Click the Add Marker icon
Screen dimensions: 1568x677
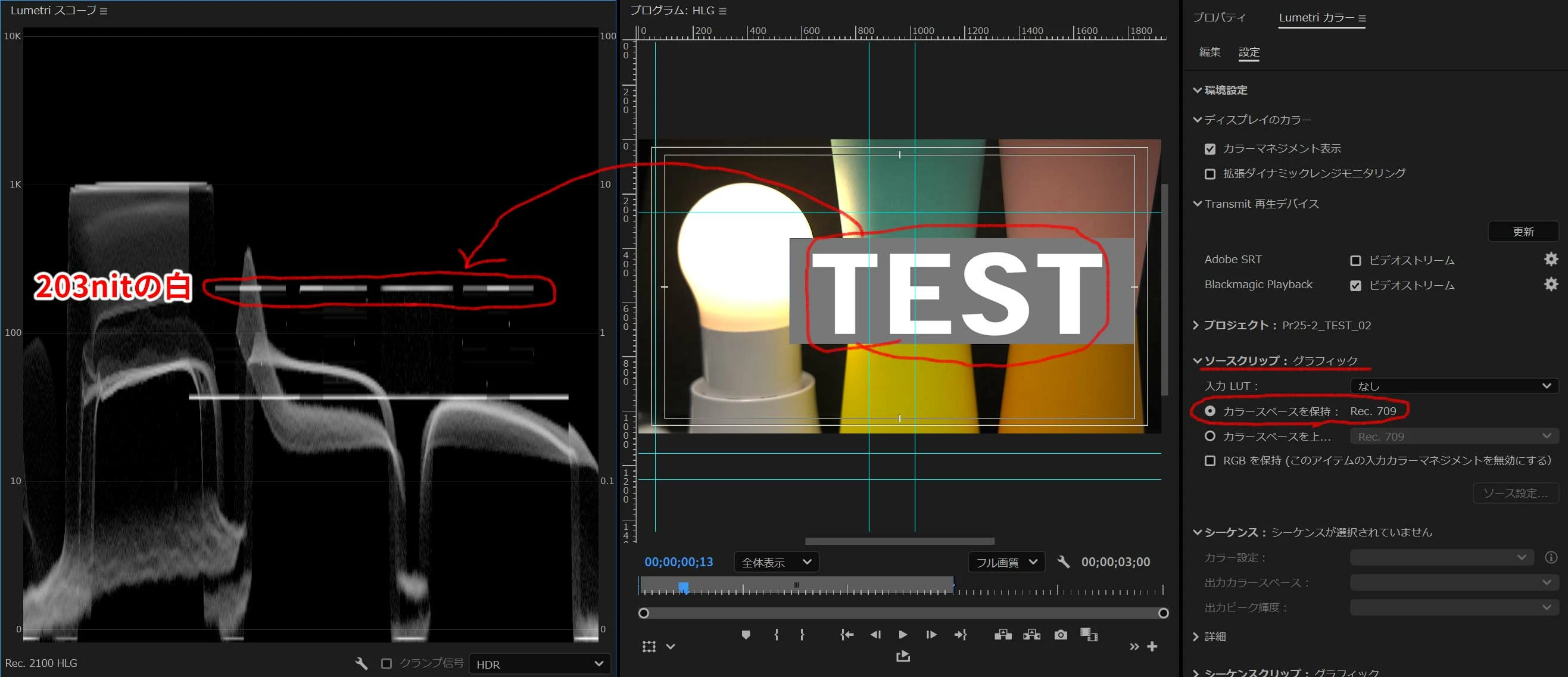(746, 634)
